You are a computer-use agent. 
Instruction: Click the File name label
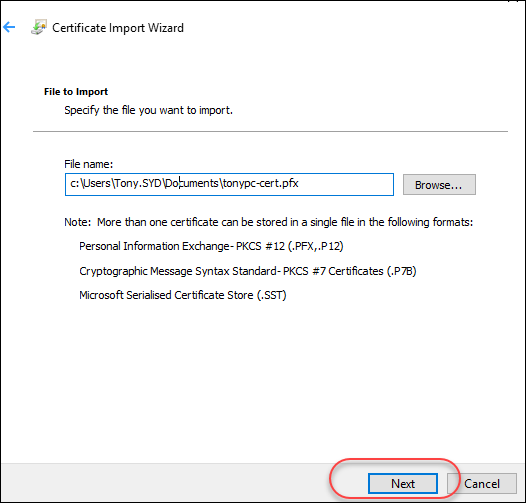coord(89,164)
